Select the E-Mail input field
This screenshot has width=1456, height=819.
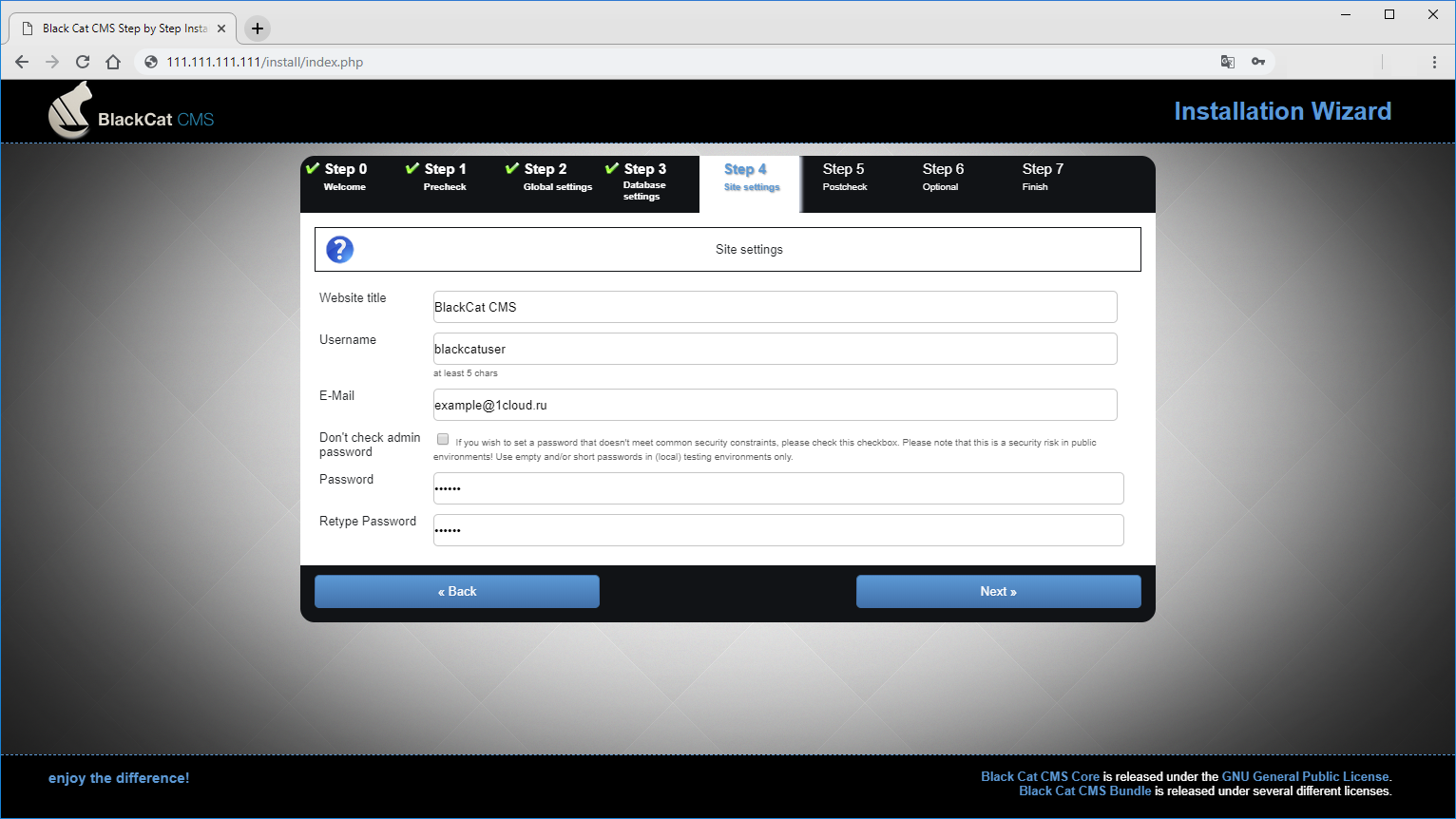point(774,405)
